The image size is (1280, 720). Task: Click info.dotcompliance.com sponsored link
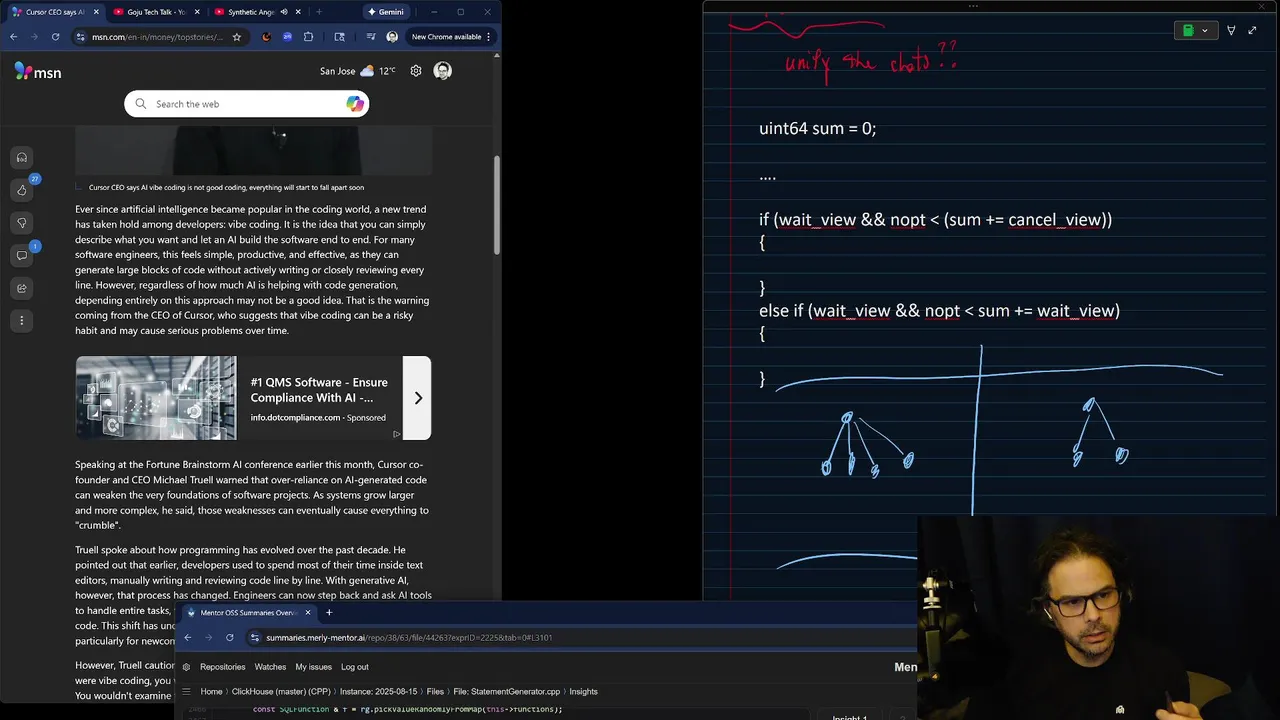pos(295,418)
